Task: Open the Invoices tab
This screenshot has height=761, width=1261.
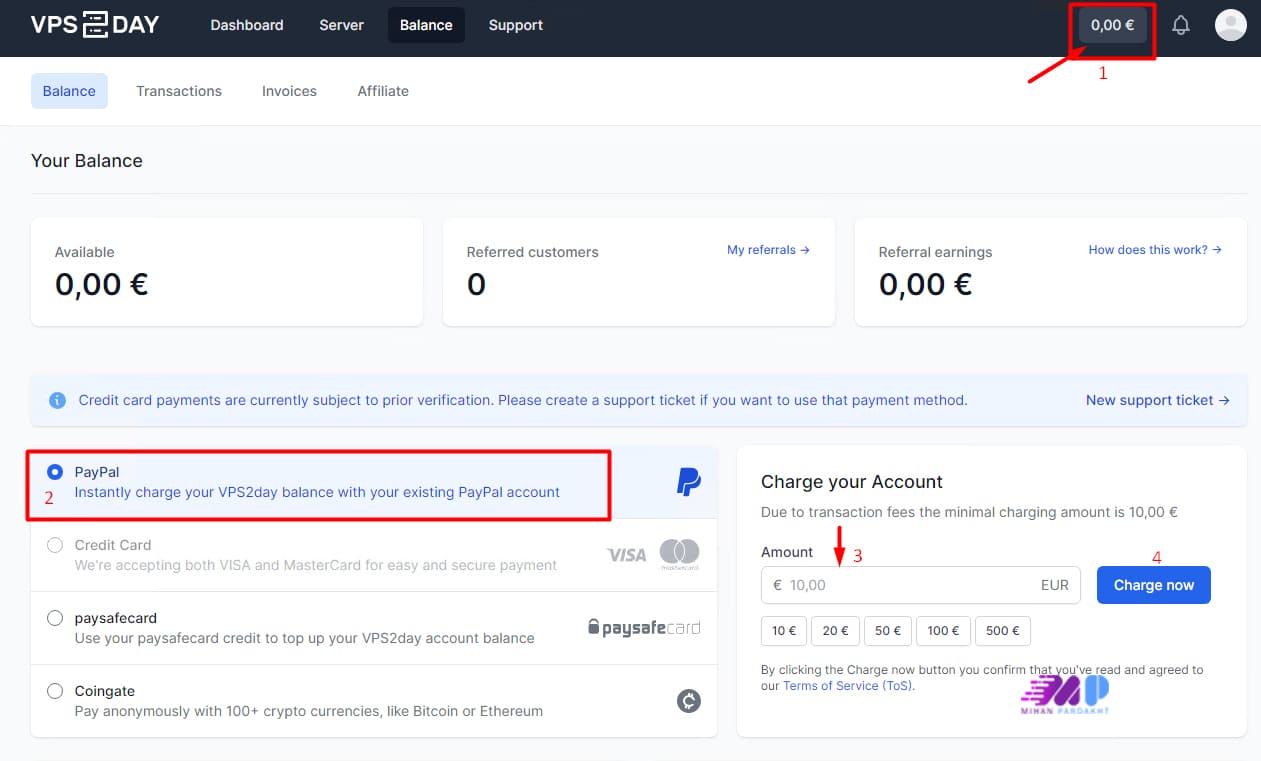Action: pyautogui.click(x=289, y=91)
